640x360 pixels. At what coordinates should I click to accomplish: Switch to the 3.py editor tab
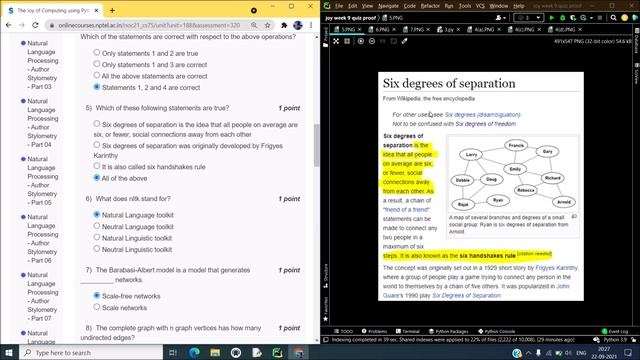click(x=448, y=29)
